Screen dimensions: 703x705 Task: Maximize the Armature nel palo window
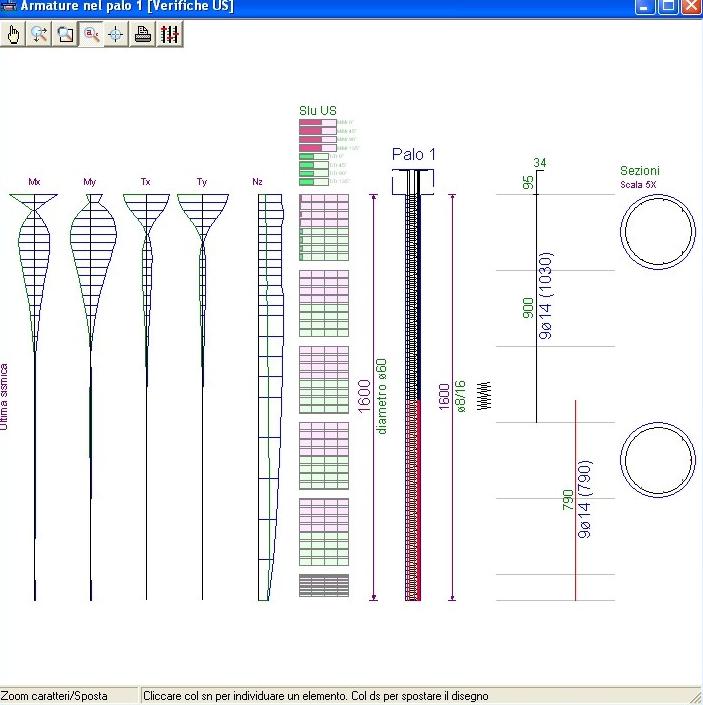(x=668, y=6)
